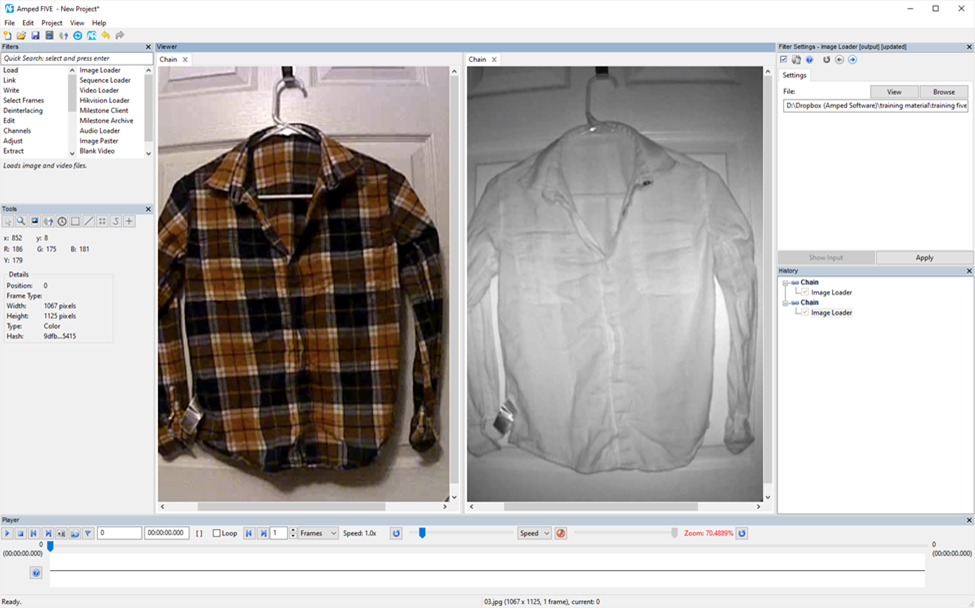This screenshot has width=975, height=608.
Task: Collapse the first Chain in History
Action: point(785,282)
